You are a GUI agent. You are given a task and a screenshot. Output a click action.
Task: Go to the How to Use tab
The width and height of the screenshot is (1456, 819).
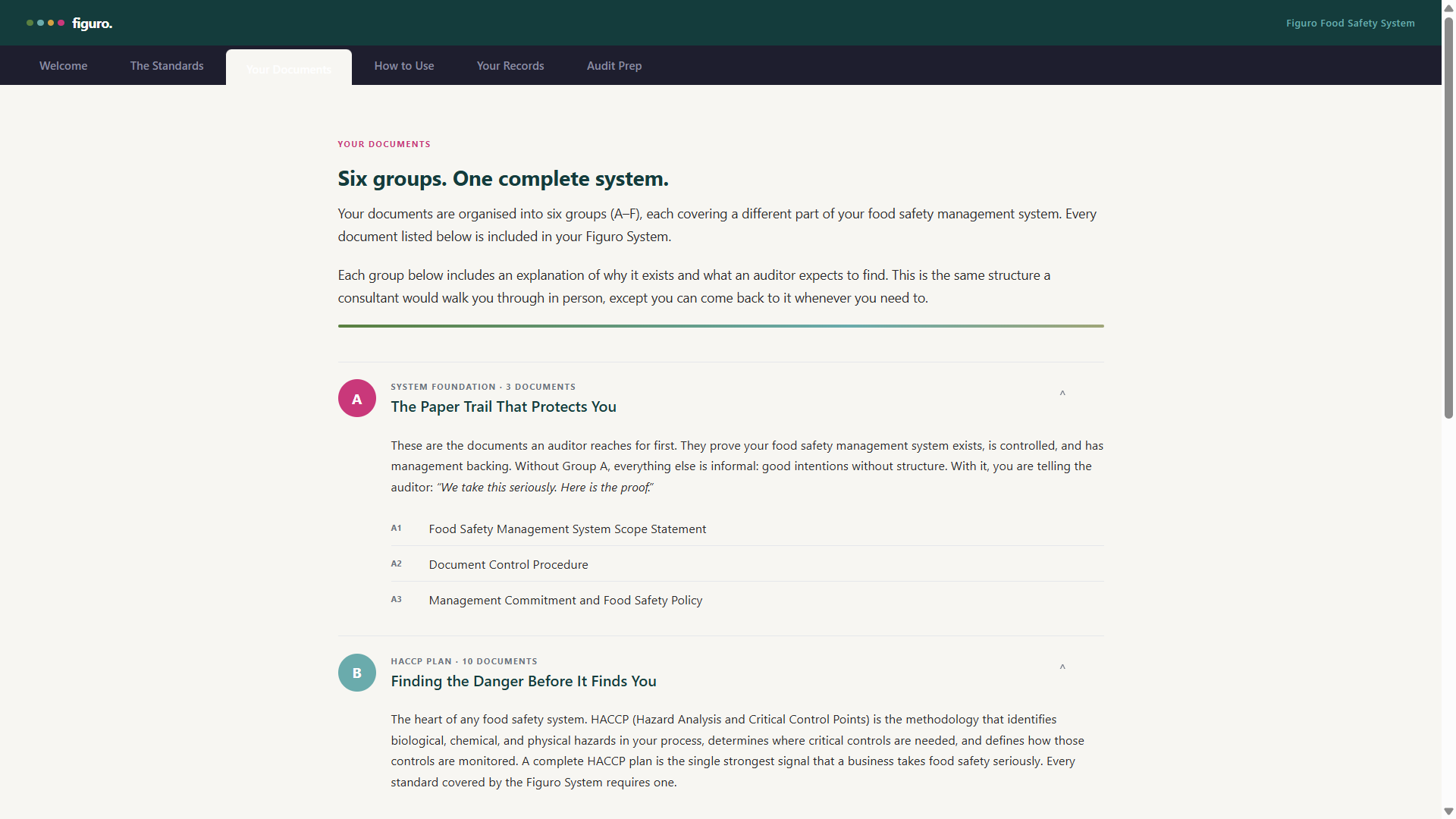pos(404,66)
